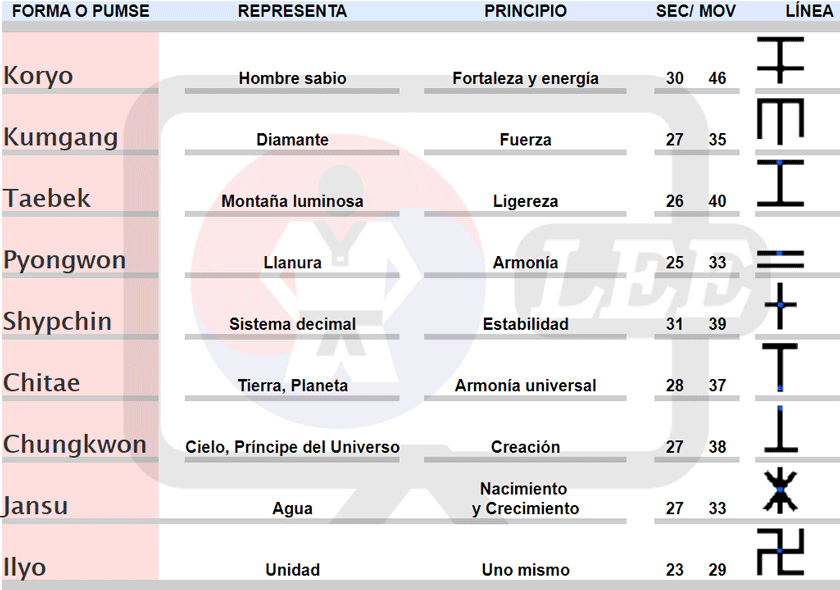The width and height of the screenshot is (840, 590).
Task: Click the Koryo line diagram symbol
Action: pos(780,58)
